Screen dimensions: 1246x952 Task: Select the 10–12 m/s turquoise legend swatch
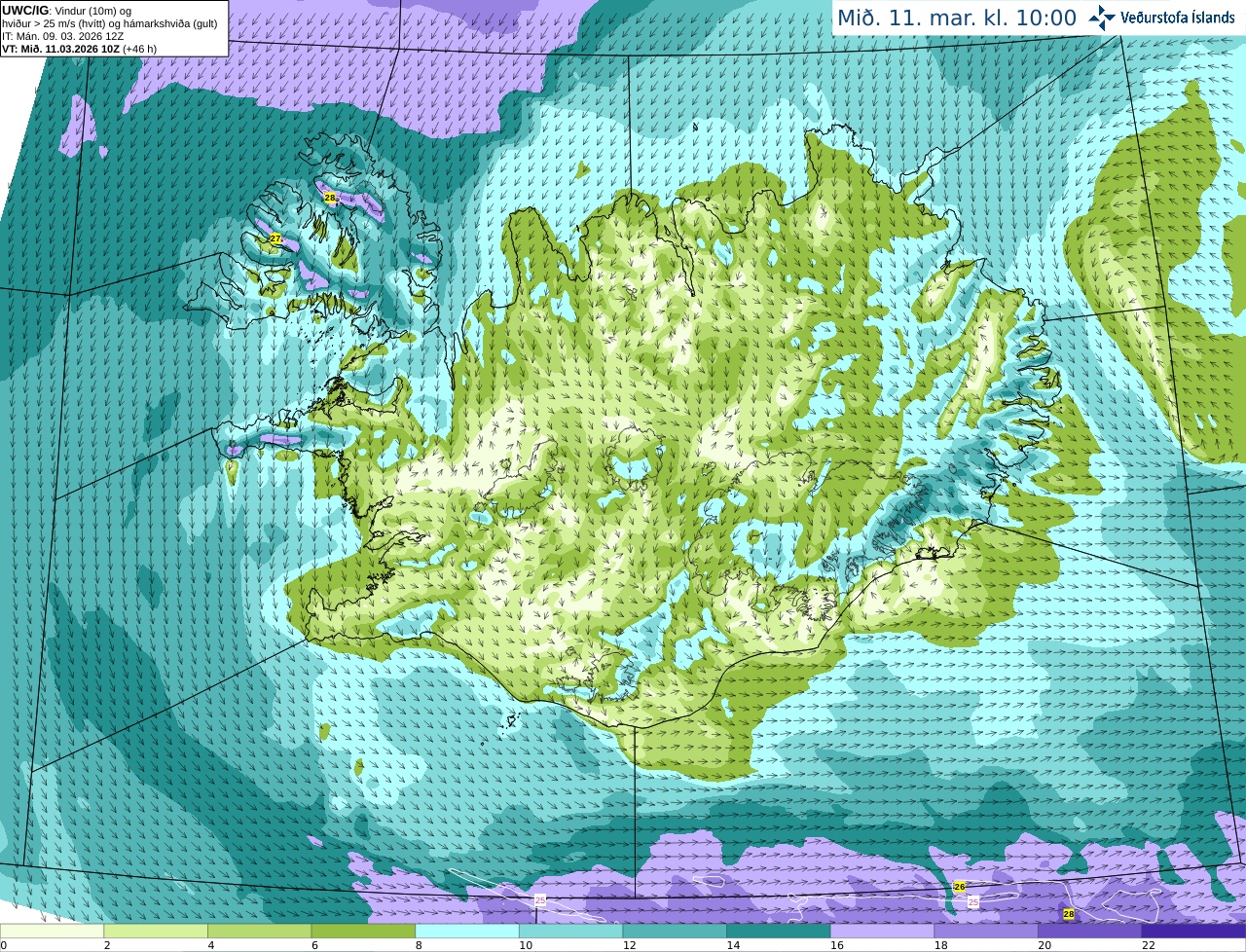click(570, 931)
